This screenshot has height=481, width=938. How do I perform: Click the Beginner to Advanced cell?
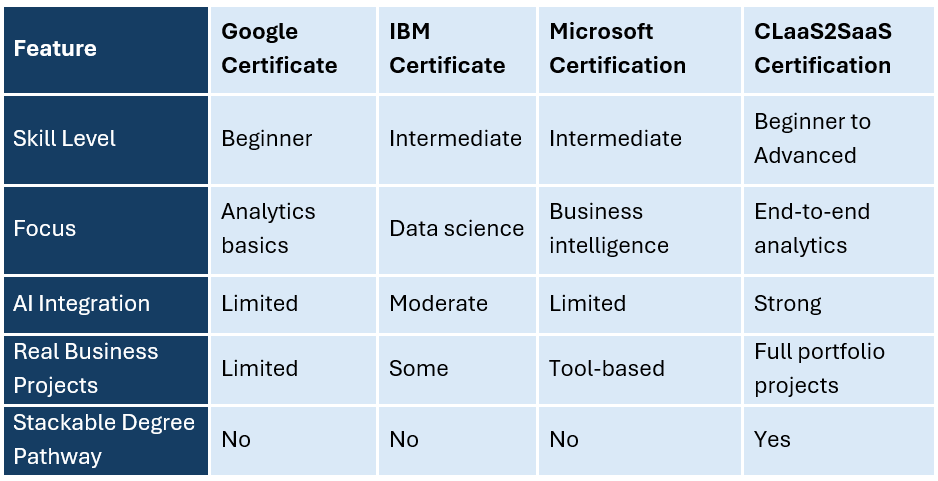point(838,139)
